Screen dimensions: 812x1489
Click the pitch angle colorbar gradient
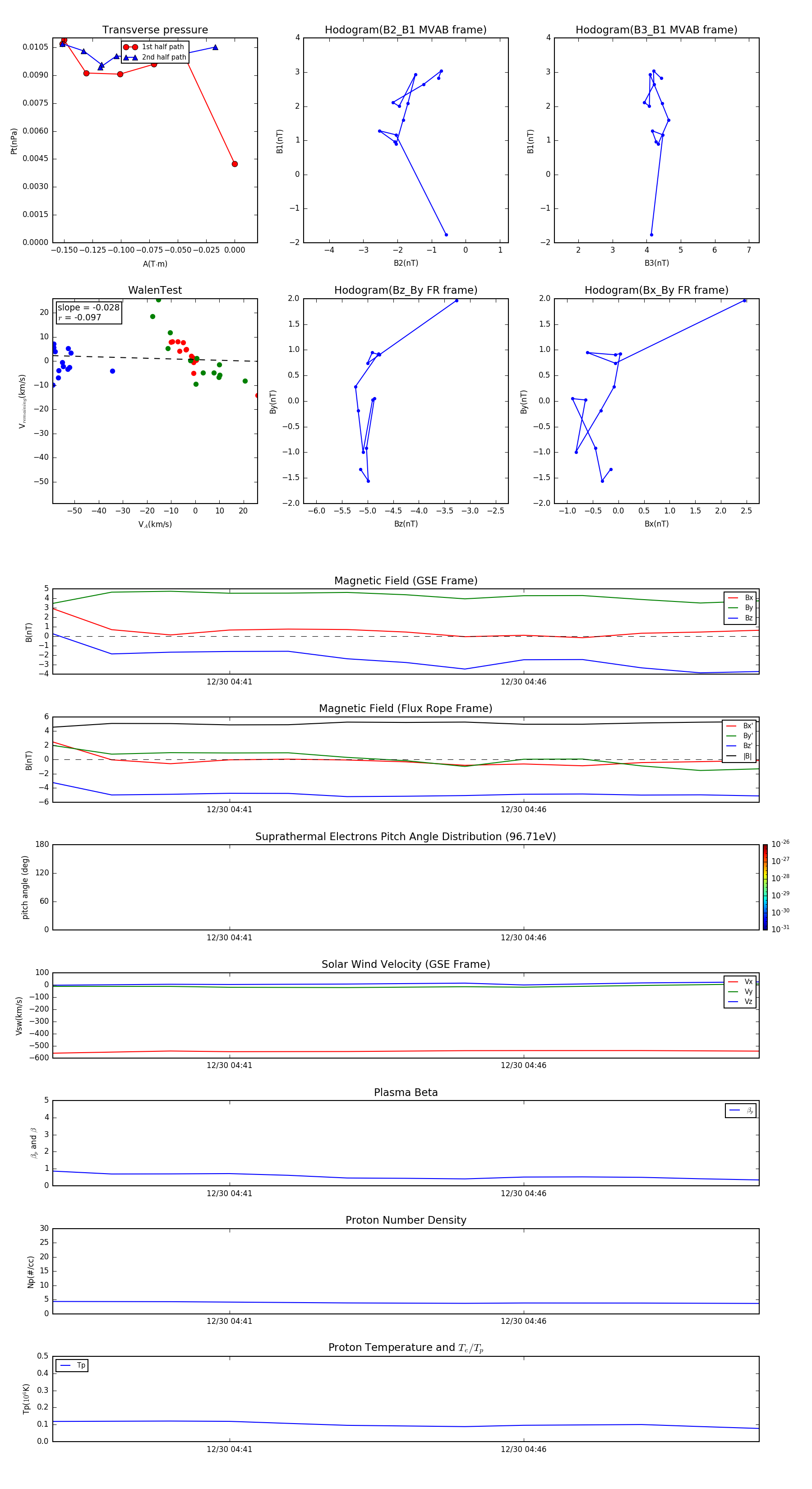tap(765, 887)
